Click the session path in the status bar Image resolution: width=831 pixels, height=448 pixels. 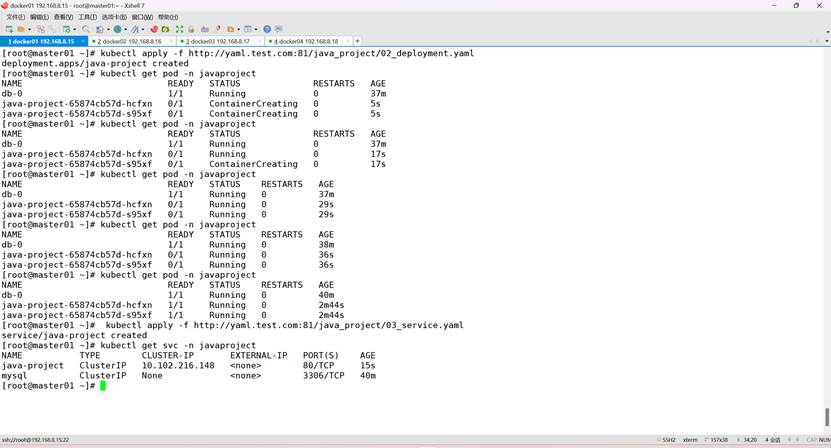(x=35, y=440)
